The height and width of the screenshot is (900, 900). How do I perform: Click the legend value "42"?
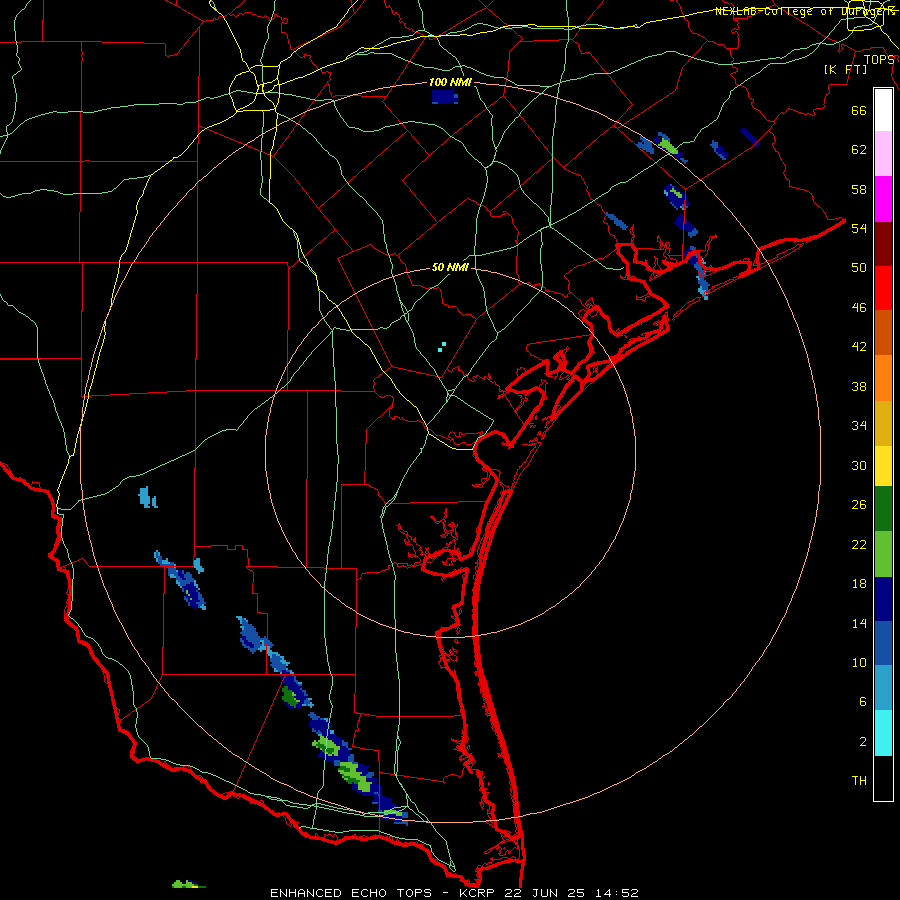tap(859, 347)
